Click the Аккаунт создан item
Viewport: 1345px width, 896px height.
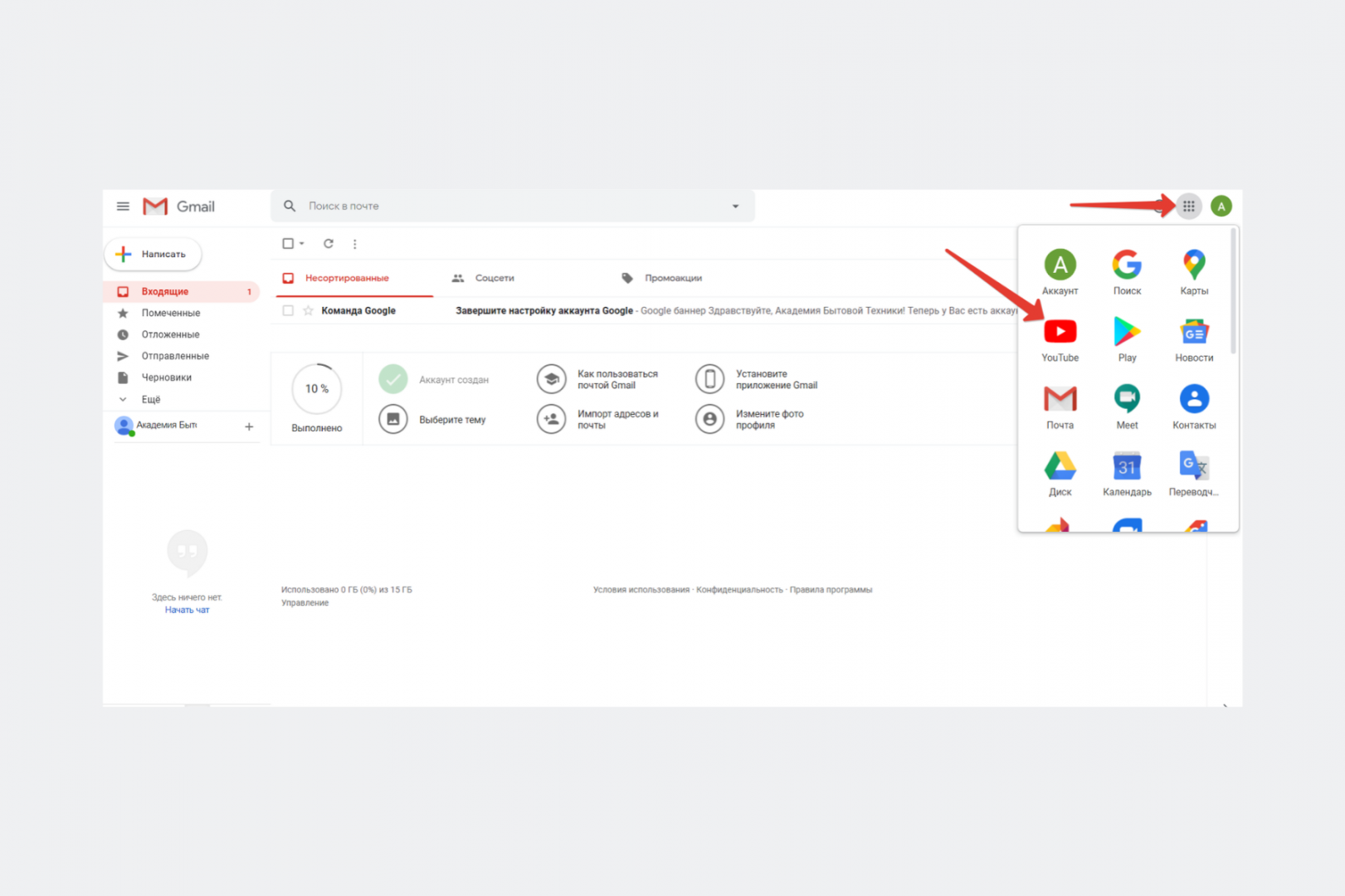(434, 379)
